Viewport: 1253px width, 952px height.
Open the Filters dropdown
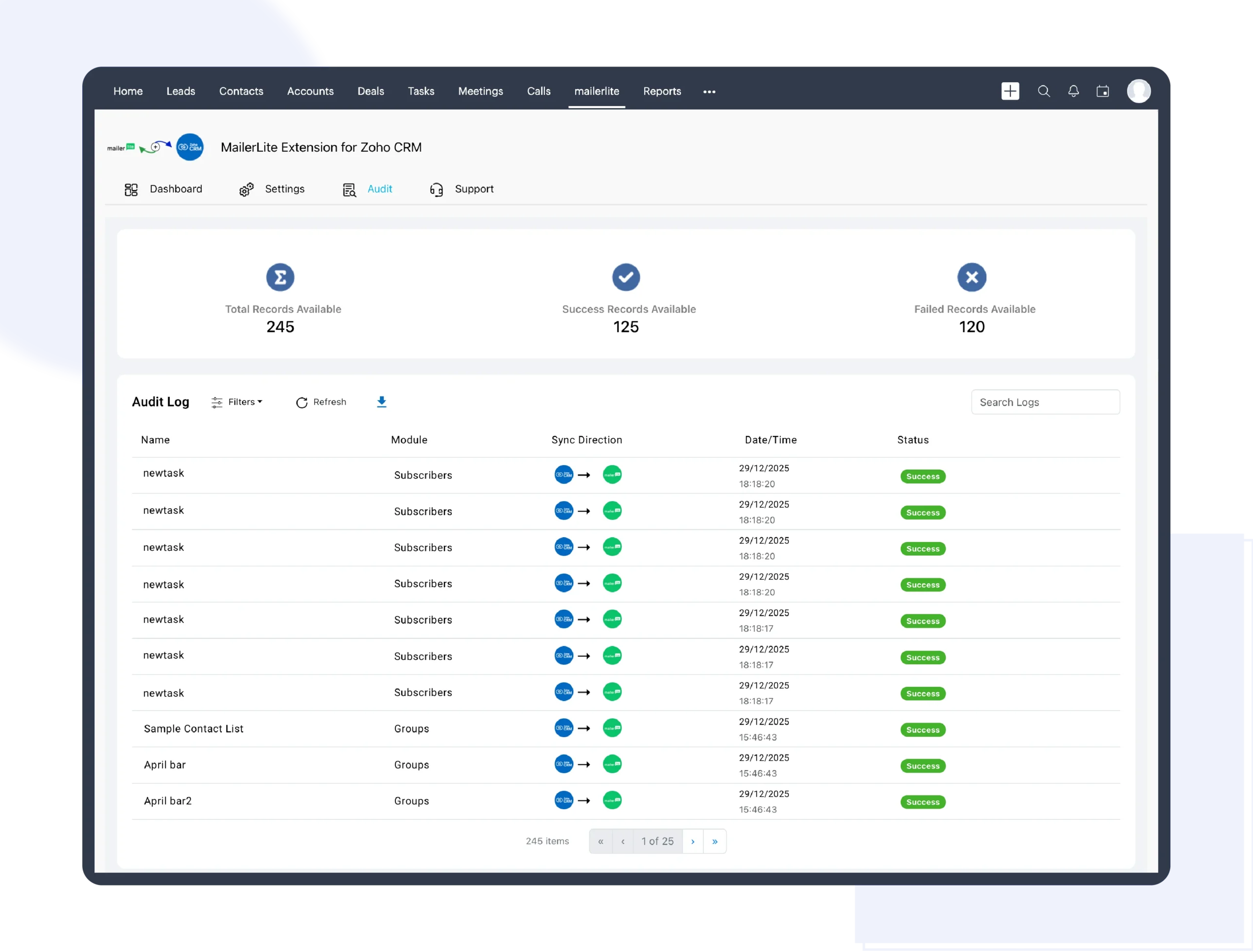tap(237, 402)
